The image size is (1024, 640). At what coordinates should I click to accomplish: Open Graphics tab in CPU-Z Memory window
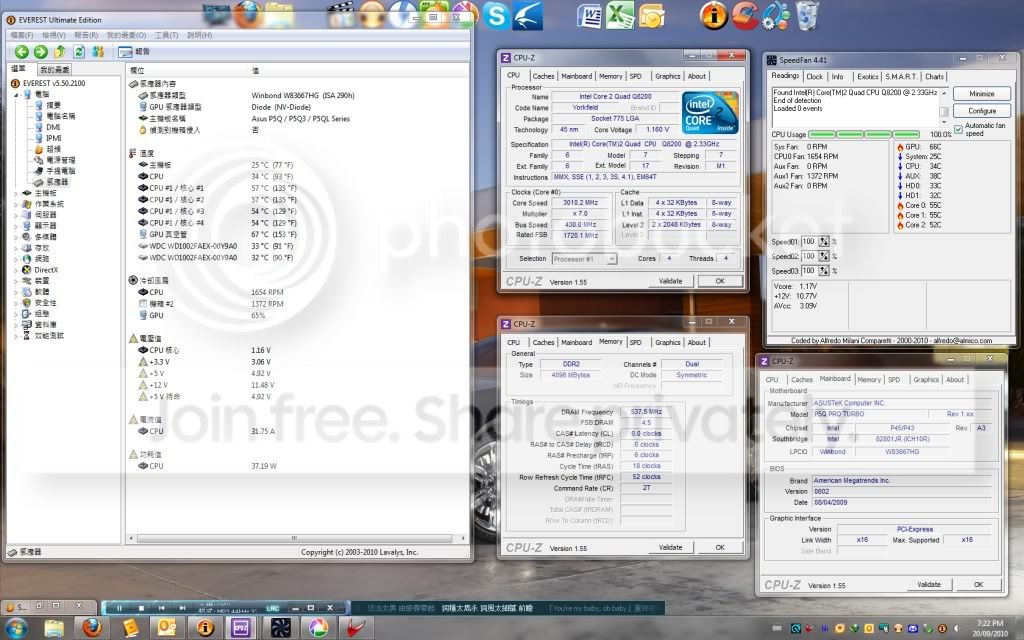667,343
